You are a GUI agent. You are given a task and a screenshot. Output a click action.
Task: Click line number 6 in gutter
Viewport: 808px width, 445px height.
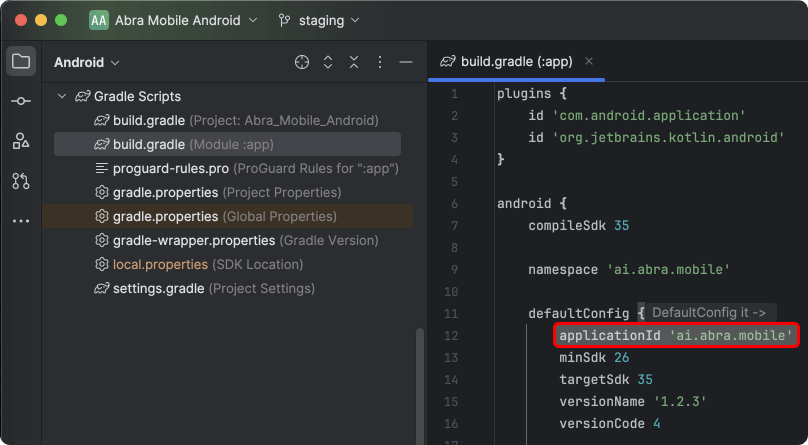pos(454,204)
